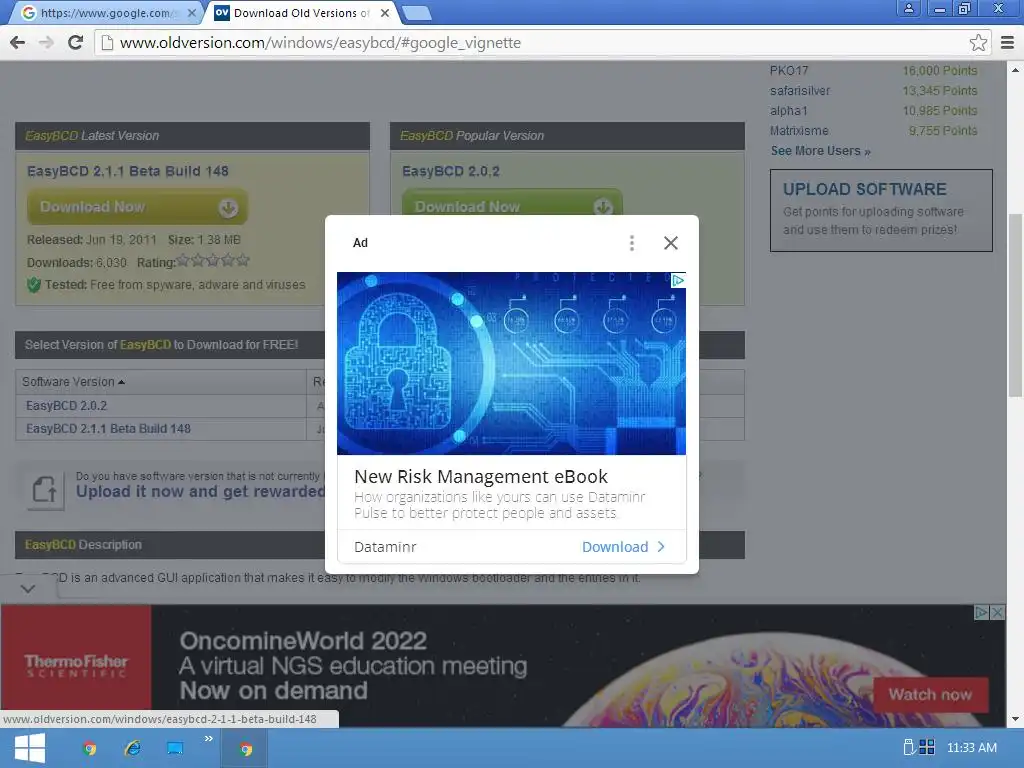
Task: Click the vertical scrollbar thumb
Action: tap(1016, 304)
